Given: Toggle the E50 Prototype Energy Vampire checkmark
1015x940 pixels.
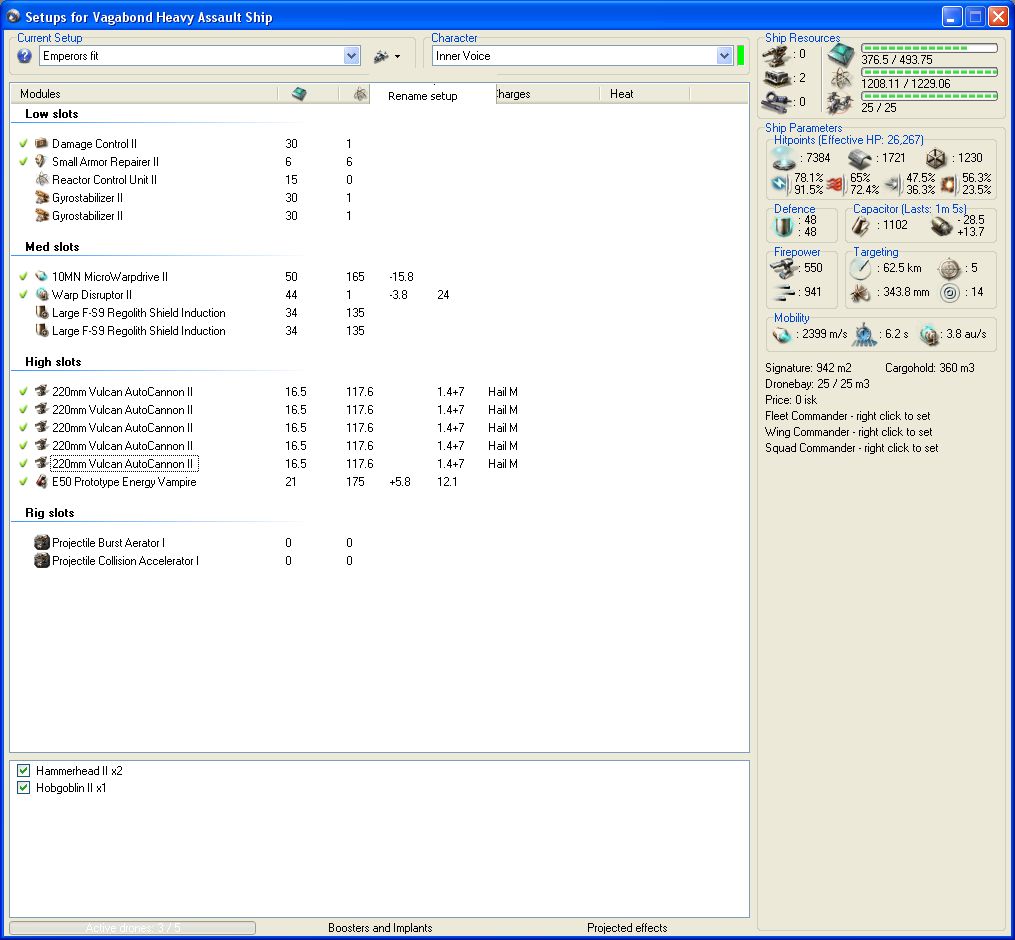Looking at the screenshot, I should point(23,482).
